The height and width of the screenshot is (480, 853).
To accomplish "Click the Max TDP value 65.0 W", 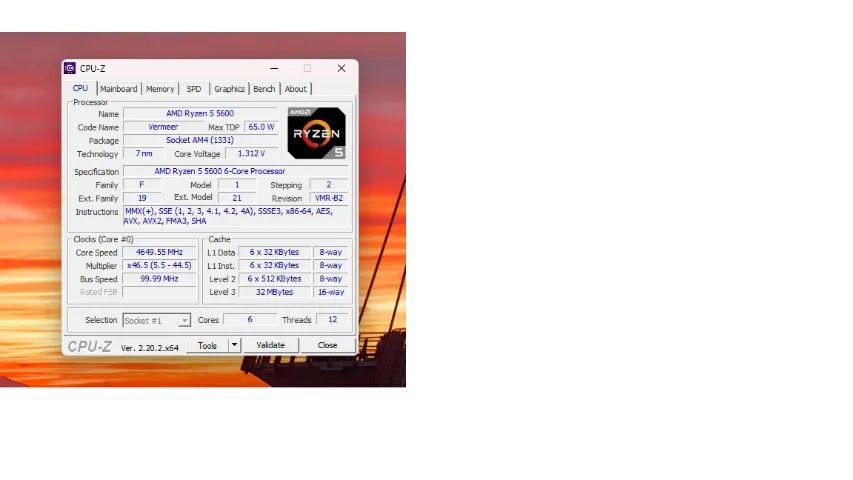I will pyautogui.click(x=261, y=127).
